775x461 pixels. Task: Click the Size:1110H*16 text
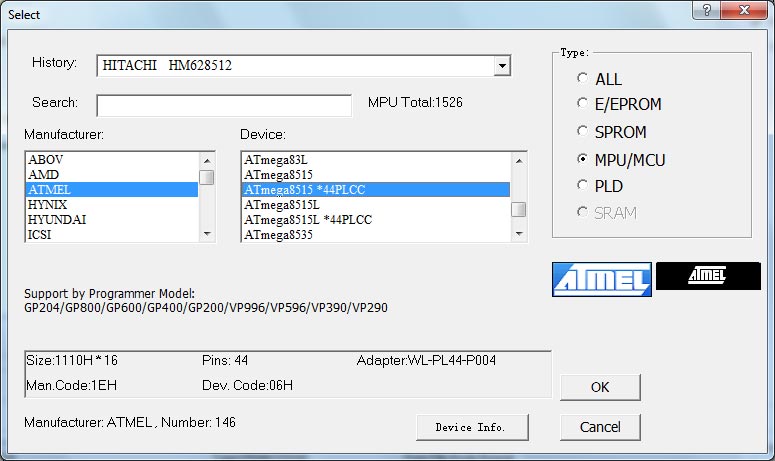coord(72,360)
